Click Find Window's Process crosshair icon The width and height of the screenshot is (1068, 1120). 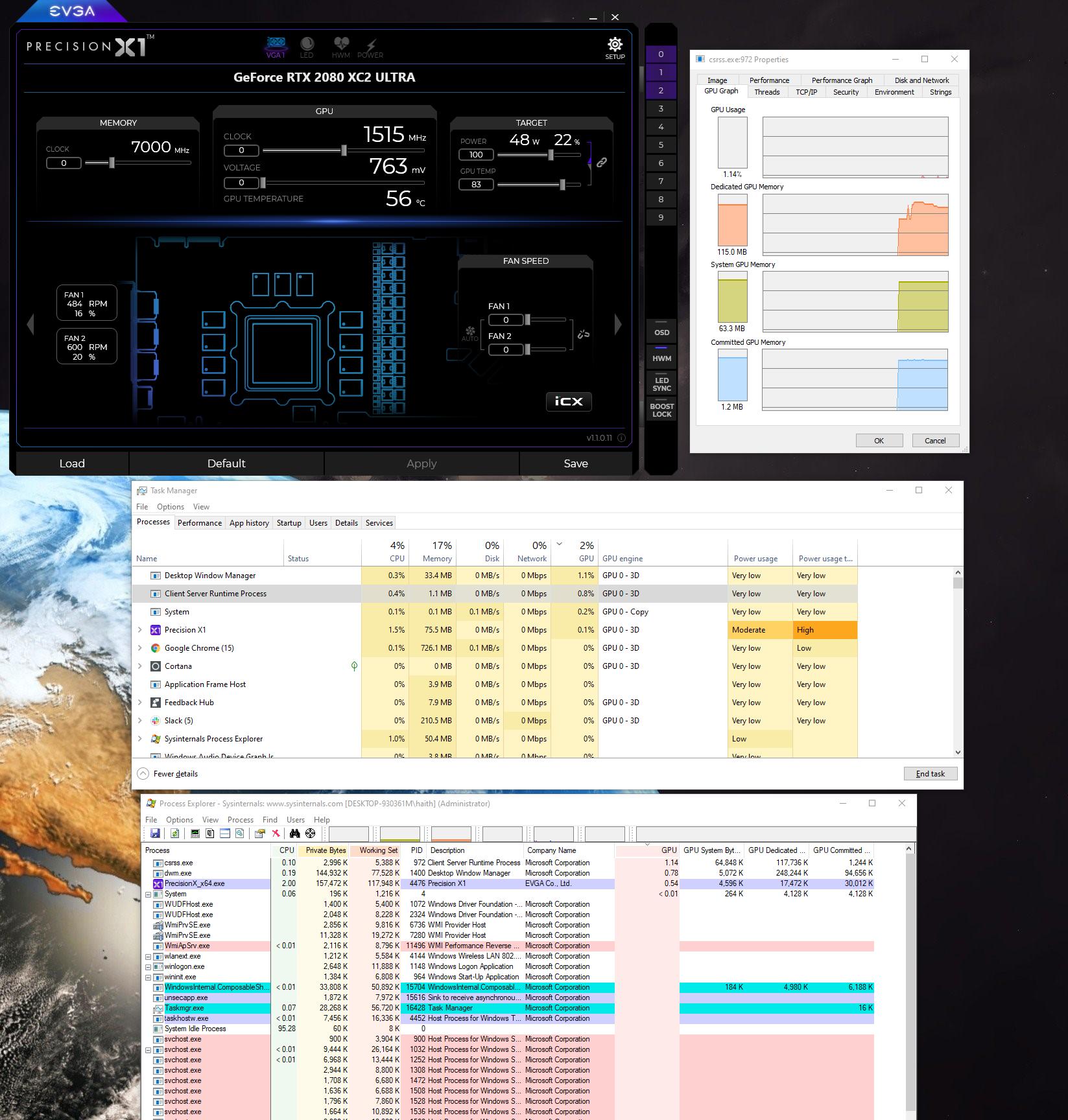point(311,834)
